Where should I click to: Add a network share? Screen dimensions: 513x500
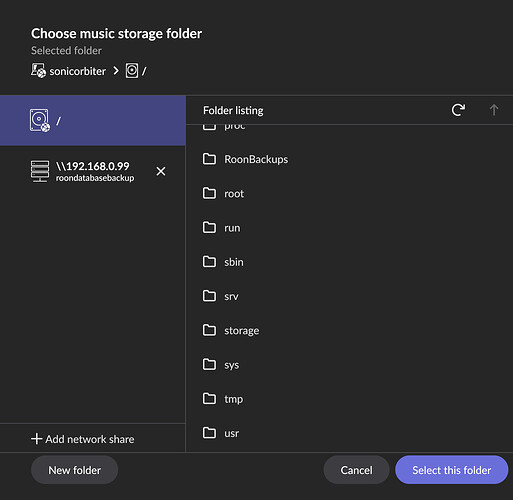click(x=83, y=439)
